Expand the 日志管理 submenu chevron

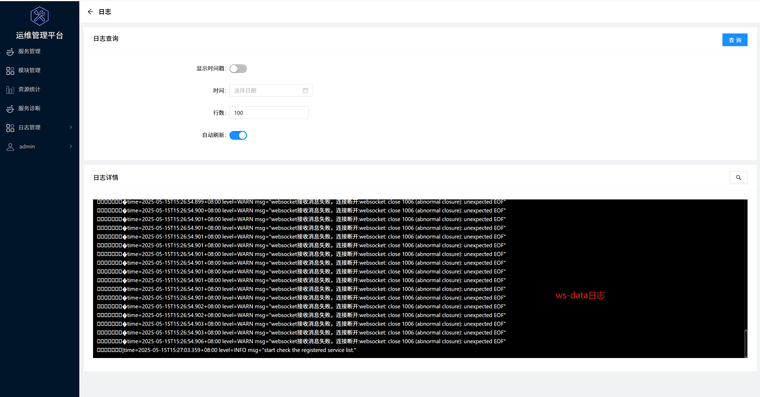point(71,127)
